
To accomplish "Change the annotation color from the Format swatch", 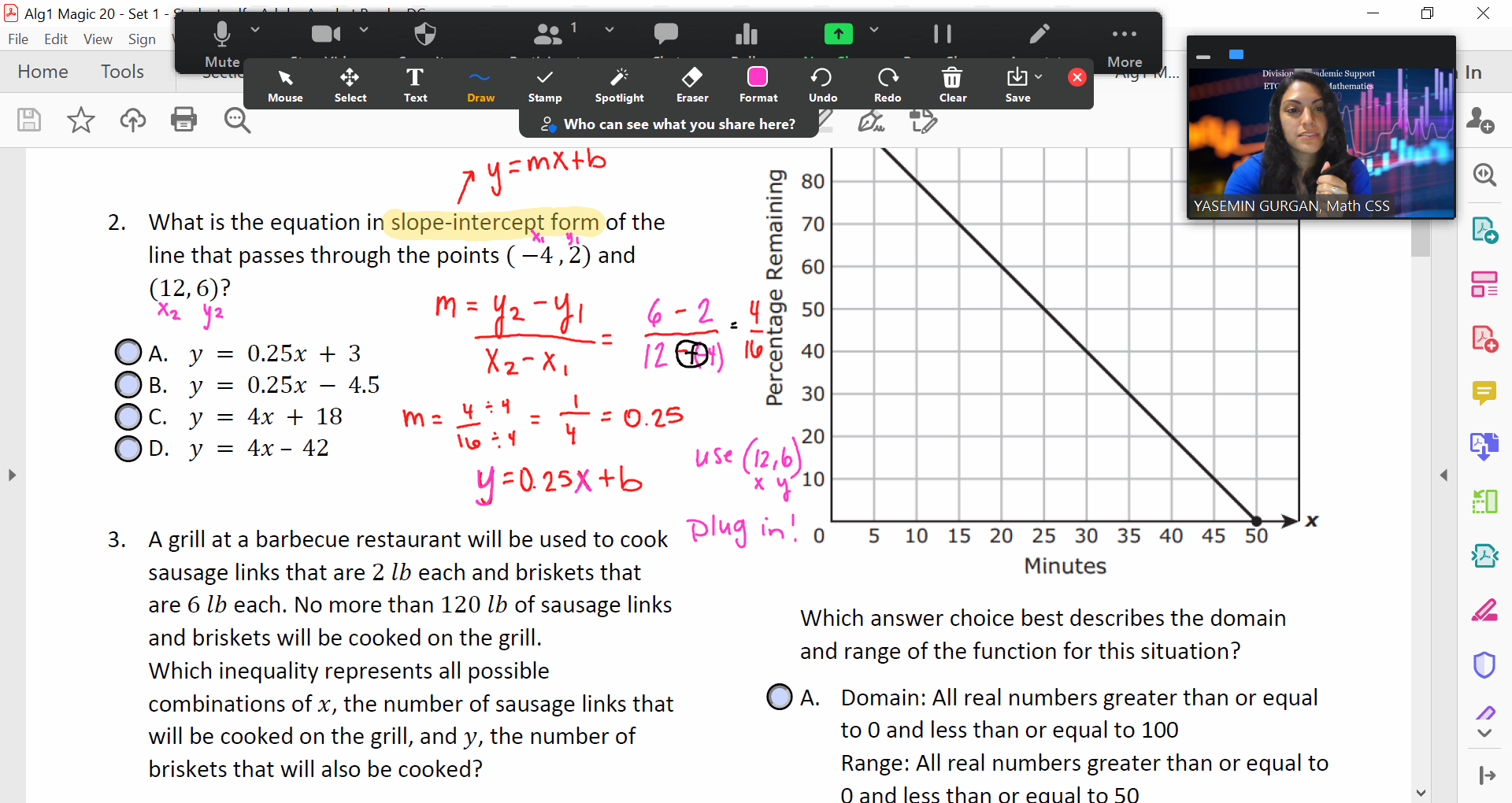I will click(x=758, y=76).
